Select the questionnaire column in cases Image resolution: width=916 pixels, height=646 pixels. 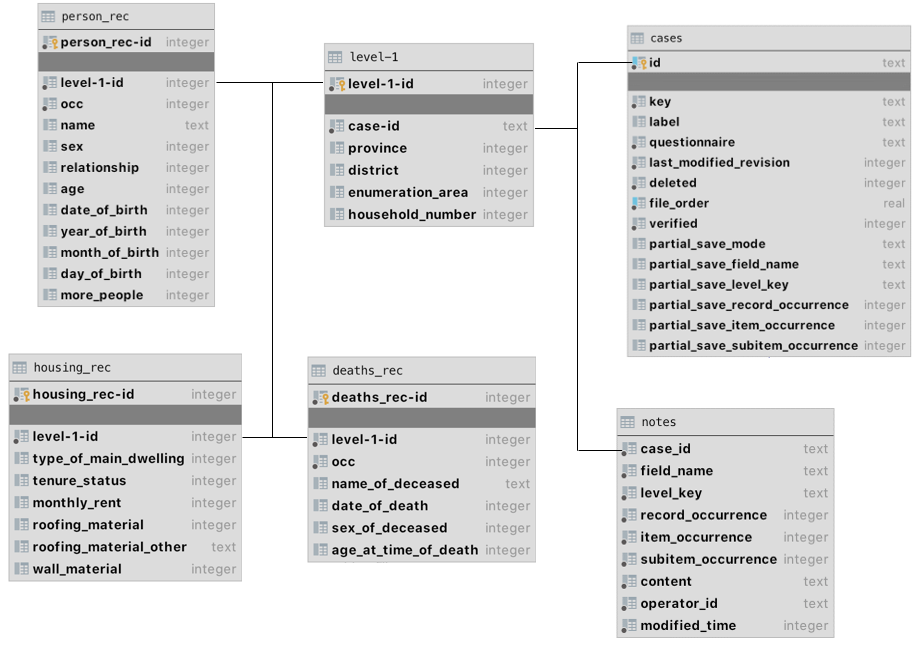point(691,142)
